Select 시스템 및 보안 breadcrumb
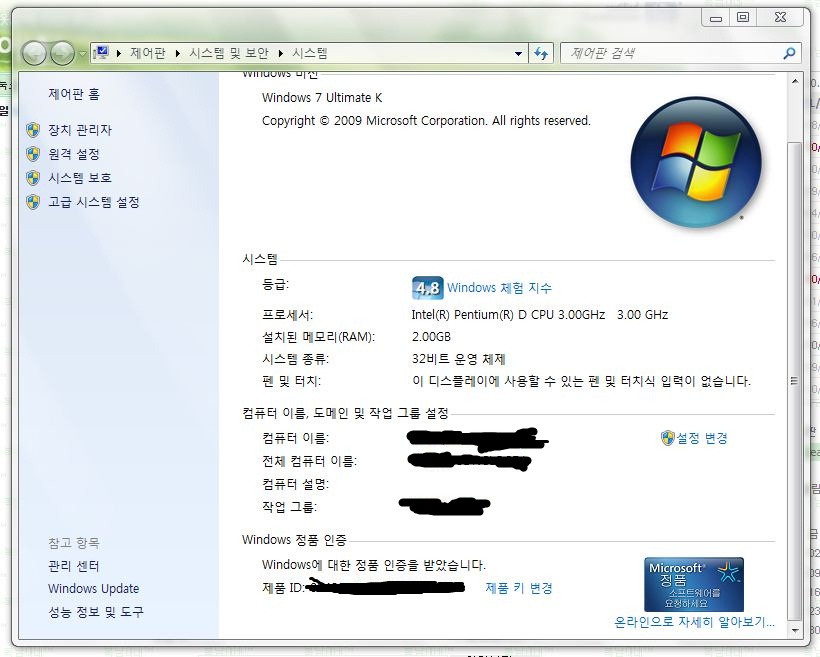820x657 pixels. click(x=229, y=53)
